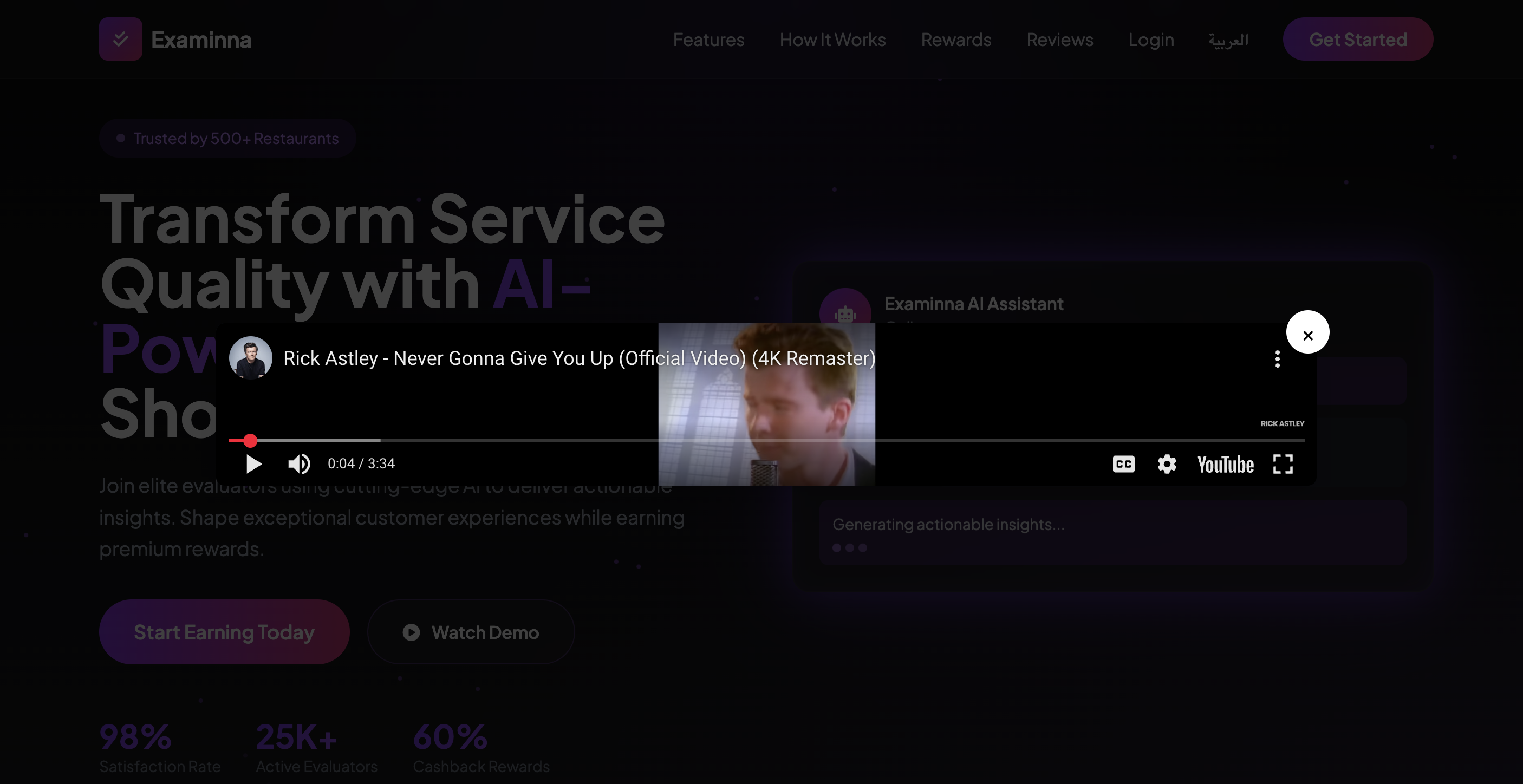The image size is (1523, 784).
Task: Click Rick Astley channel avatar
Action: [251, 358]
